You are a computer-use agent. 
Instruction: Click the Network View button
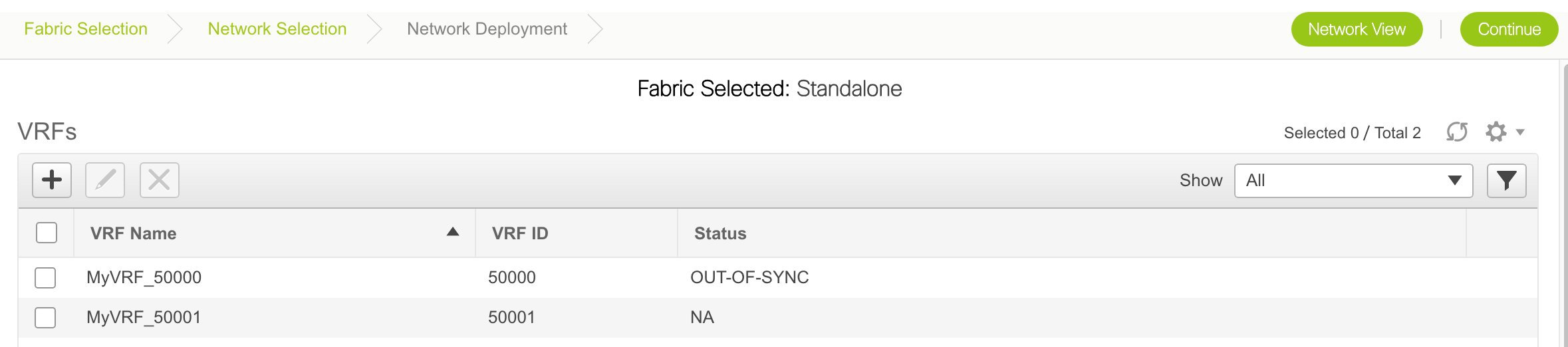pos(1357,29)
